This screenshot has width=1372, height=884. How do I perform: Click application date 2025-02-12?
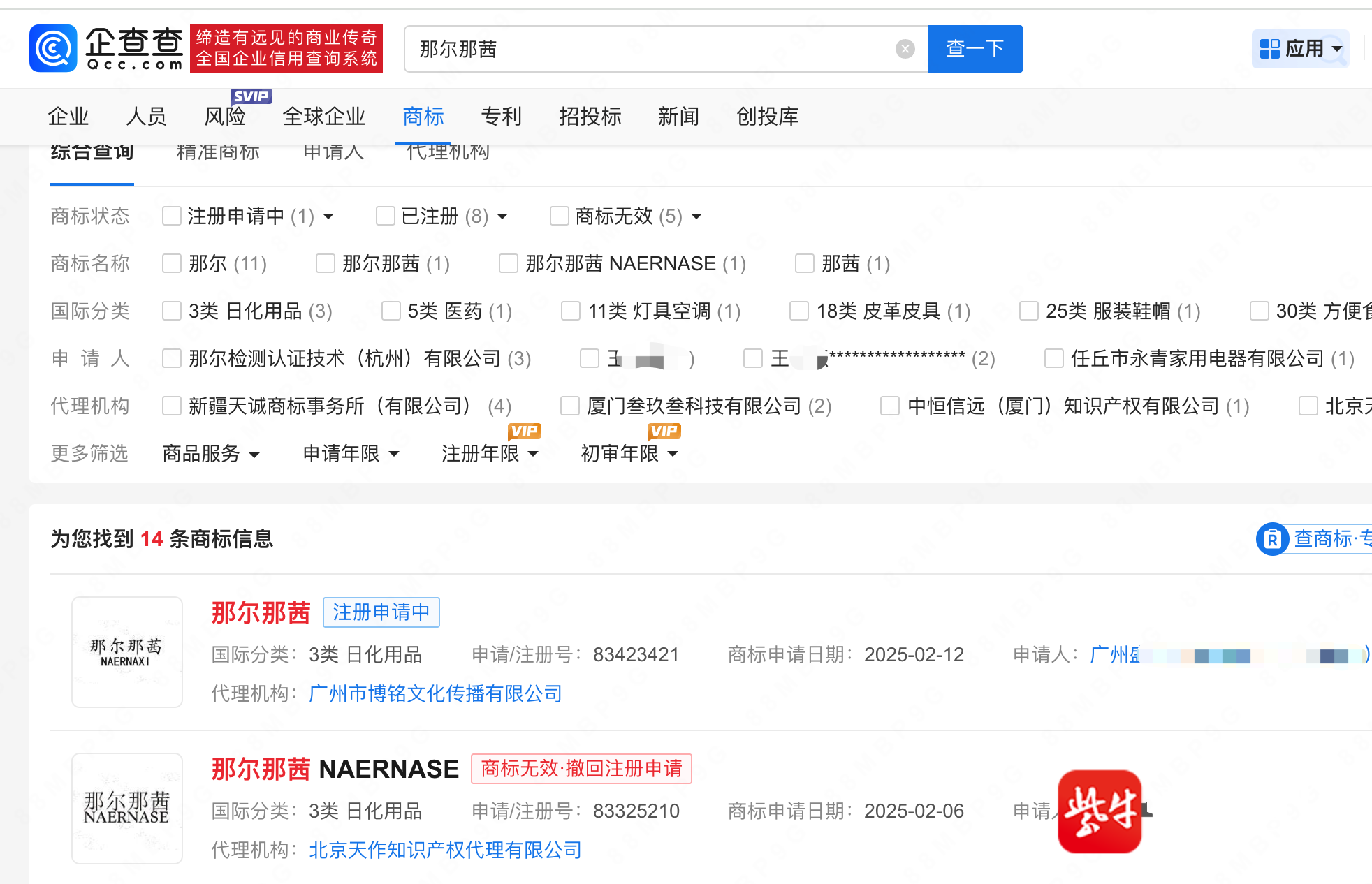(914, 654)
